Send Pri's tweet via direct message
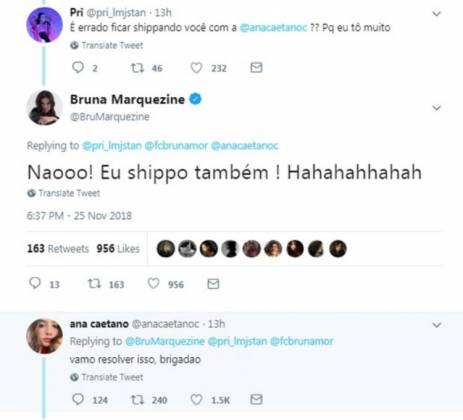Viewport: 463px width, 420px height. [x=256, y=68]
